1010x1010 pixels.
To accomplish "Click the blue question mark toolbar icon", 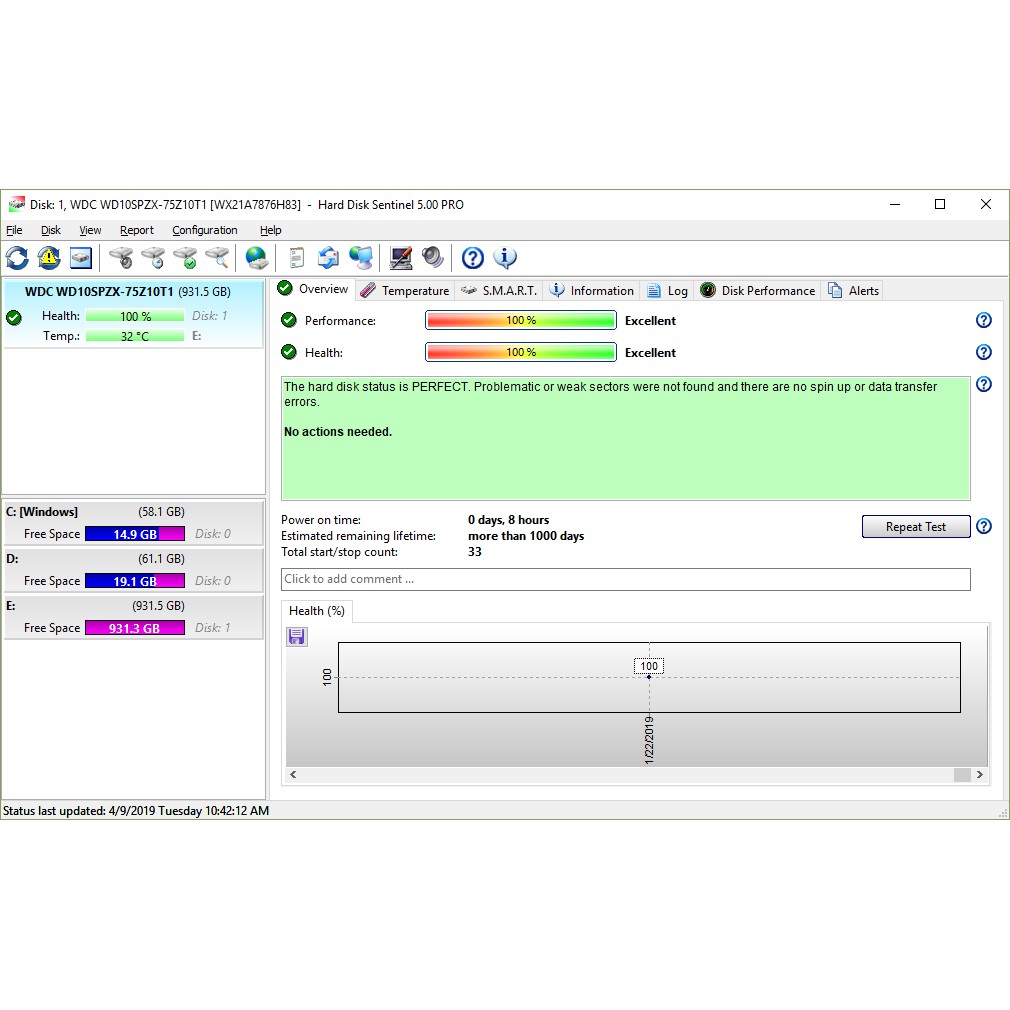I will click(473, 258).
